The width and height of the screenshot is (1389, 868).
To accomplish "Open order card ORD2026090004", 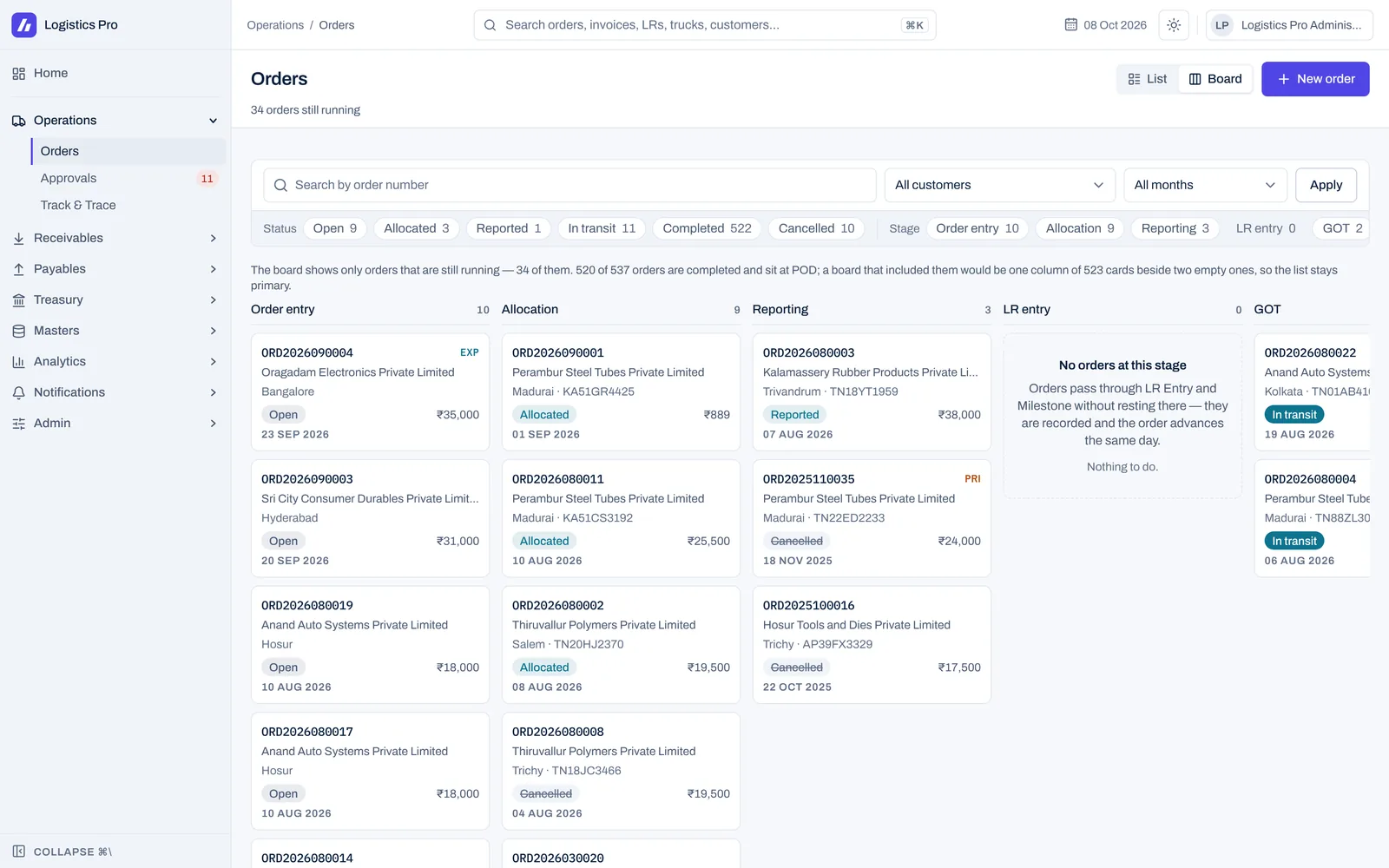I will (370, 392).
